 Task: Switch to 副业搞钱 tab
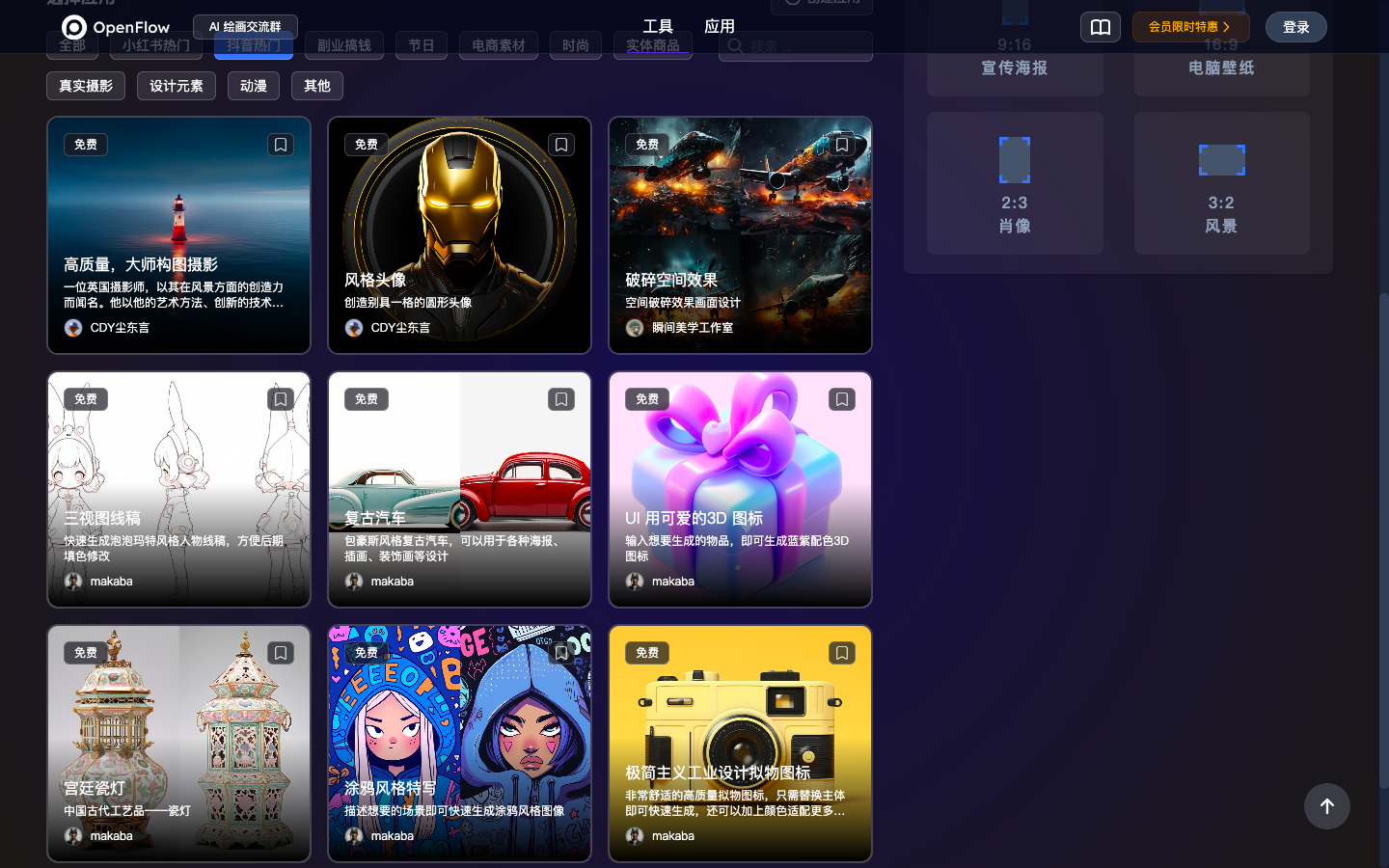tap(344, 45)
